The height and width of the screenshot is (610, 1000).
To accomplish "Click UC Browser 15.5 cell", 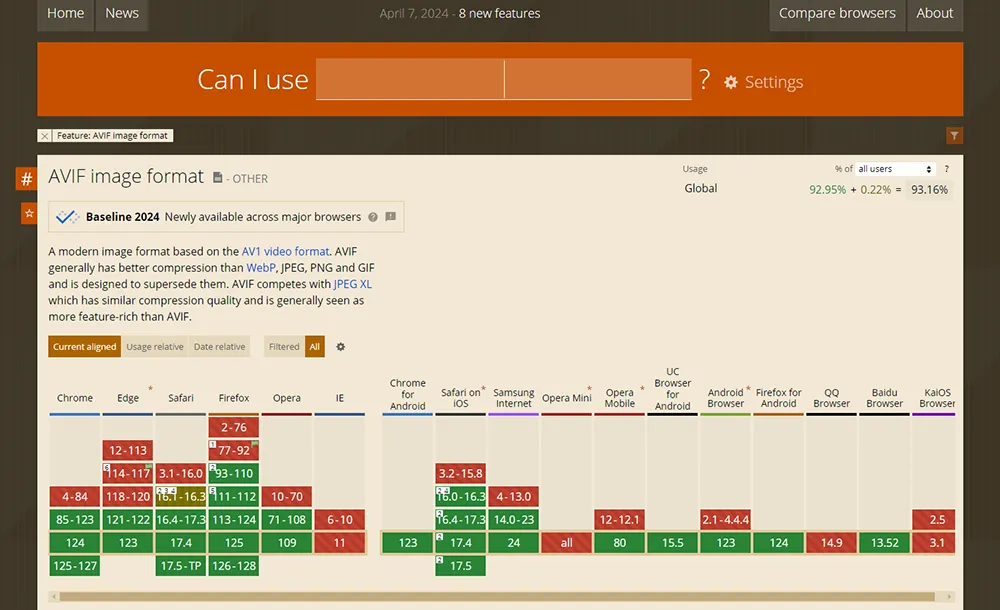I will tap(672, 543).
